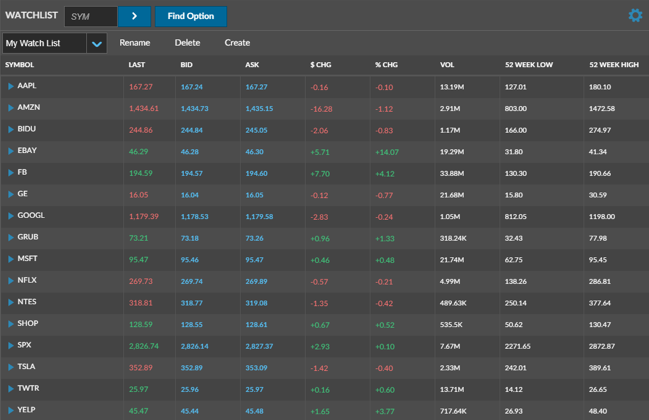Expand the AMZN row triangle
The width and height of the screenshot is (649, 420).
[x=11, y=108]
